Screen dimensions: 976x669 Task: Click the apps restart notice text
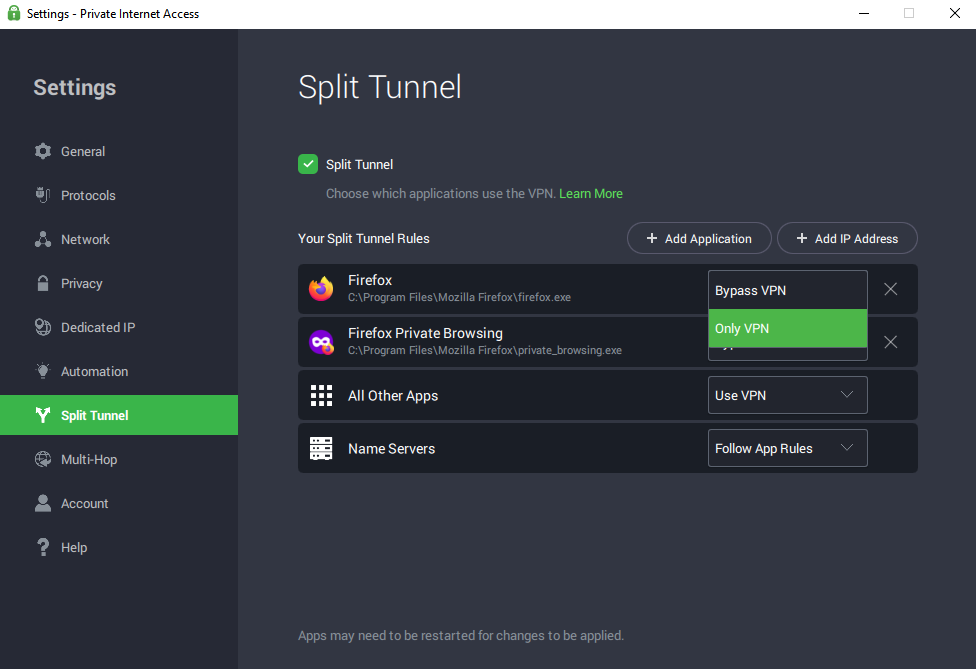[x=461, y=635]
